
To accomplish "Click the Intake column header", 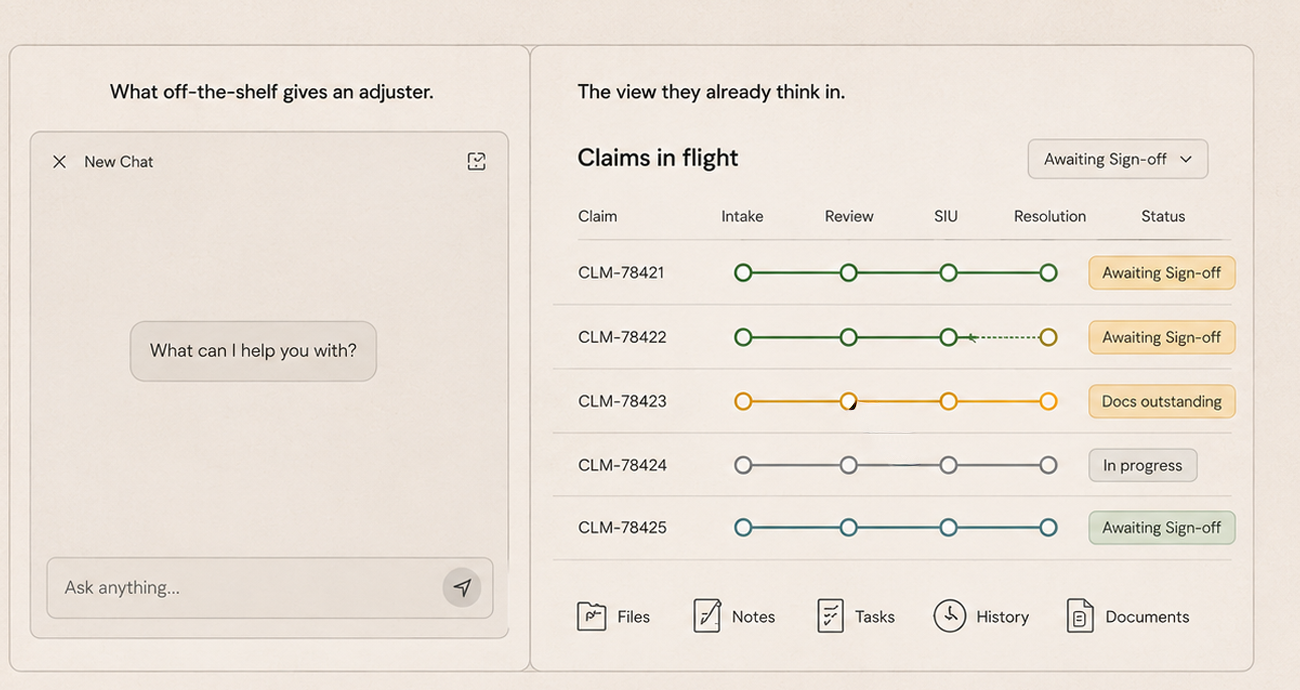I will (742, 216).
